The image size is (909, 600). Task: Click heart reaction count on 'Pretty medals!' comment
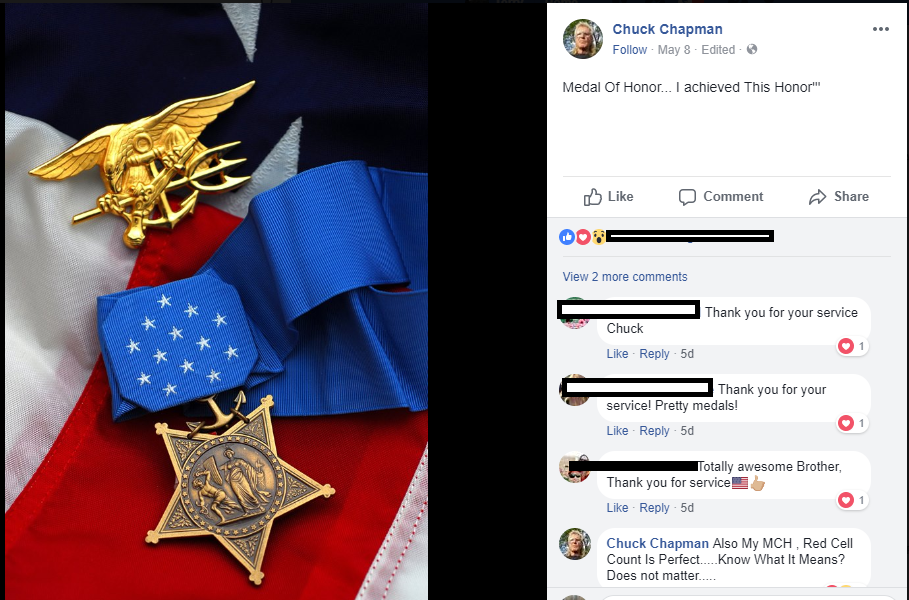[852, 423]
